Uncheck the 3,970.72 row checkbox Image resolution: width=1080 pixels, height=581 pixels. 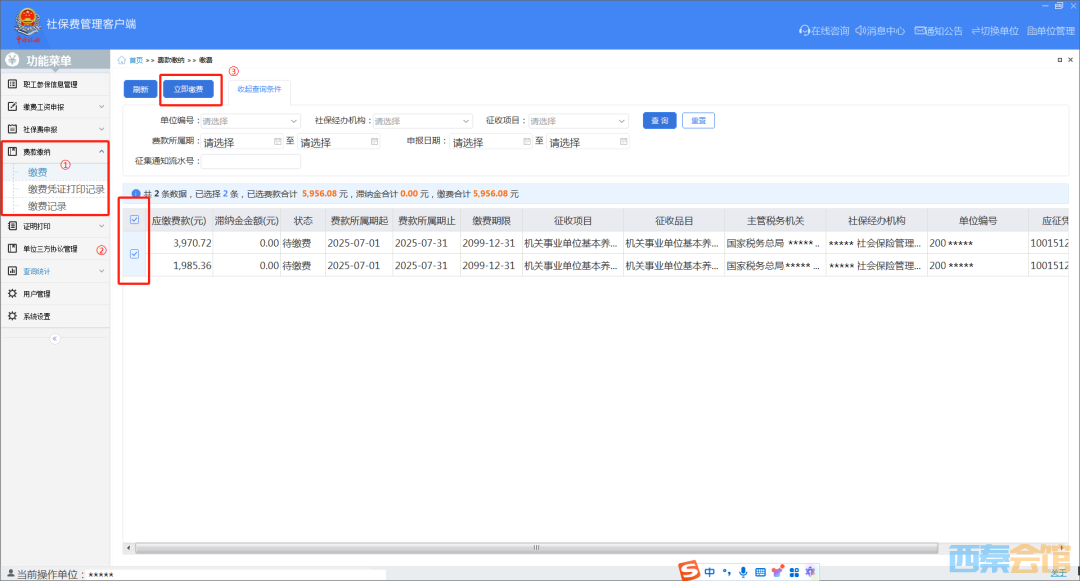coord(135,243)
